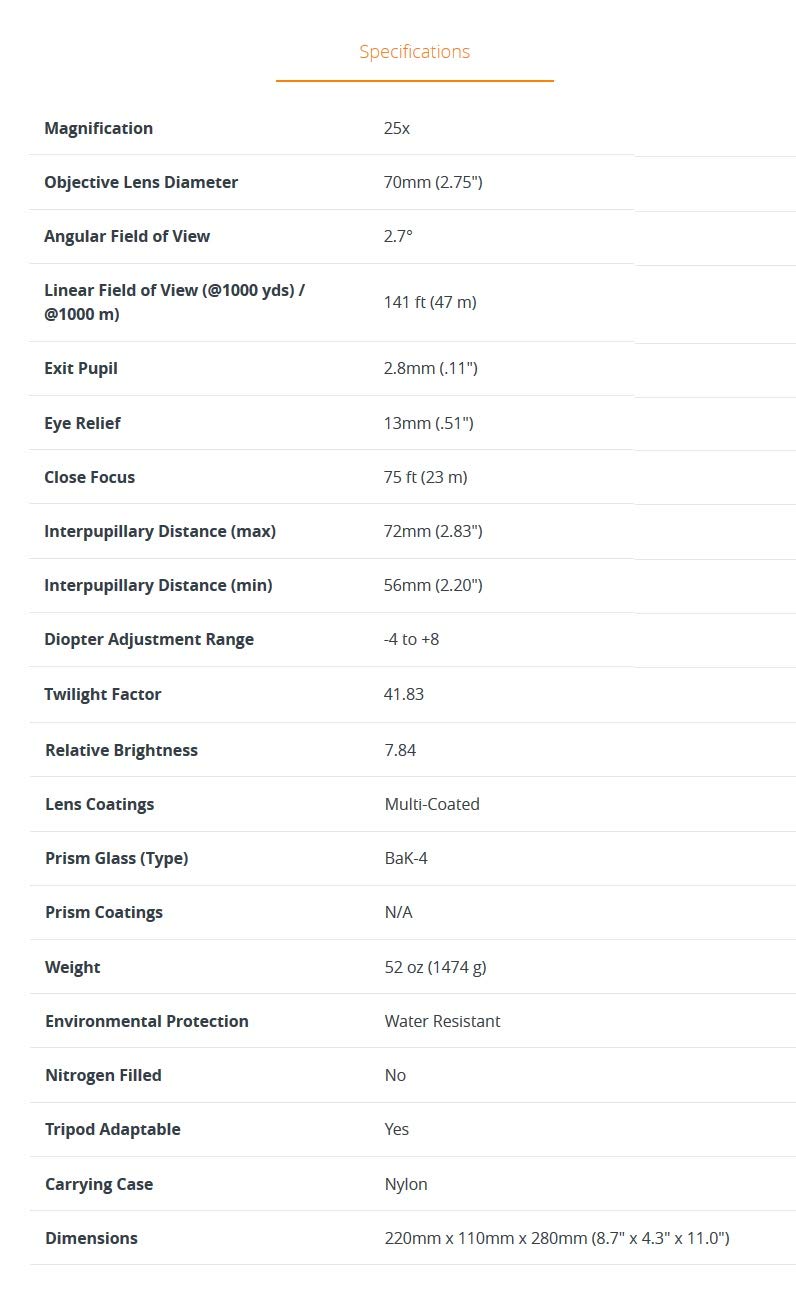796x1310 pixels.
Task: Select the Relative Brightness label
Action: (x=121, y=750)
